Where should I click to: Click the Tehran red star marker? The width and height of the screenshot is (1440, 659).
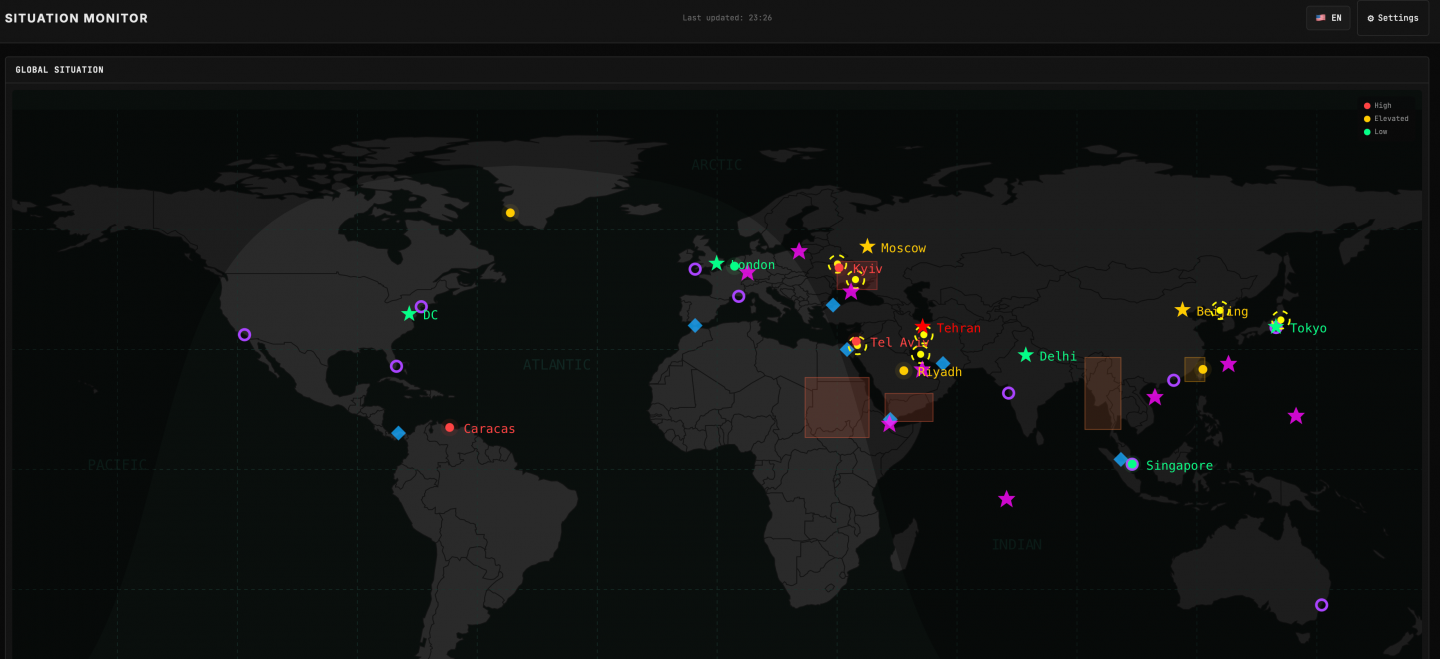click(922, 327)
